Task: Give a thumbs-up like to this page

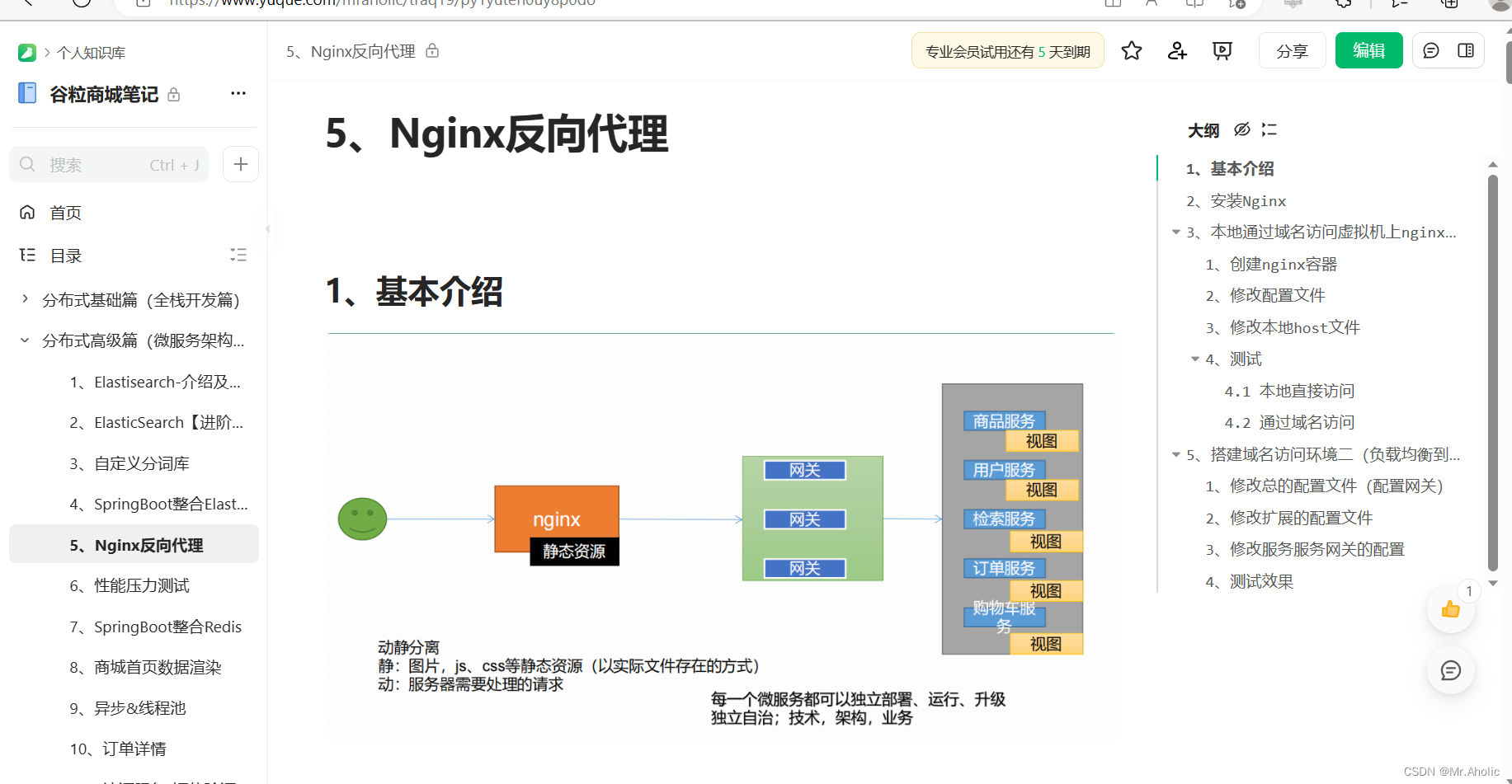Action: click(1451, 609)
